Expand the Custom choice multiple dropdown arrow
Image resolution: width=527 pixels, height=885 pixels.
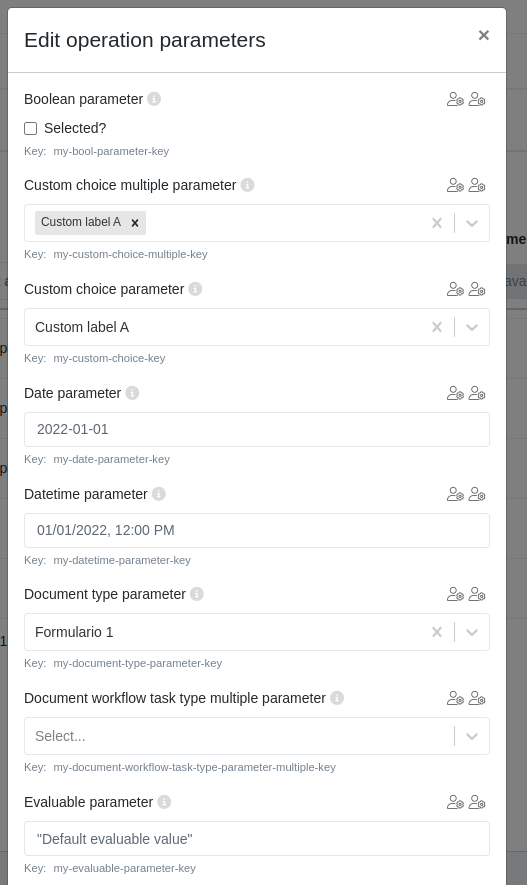(472, 223)
